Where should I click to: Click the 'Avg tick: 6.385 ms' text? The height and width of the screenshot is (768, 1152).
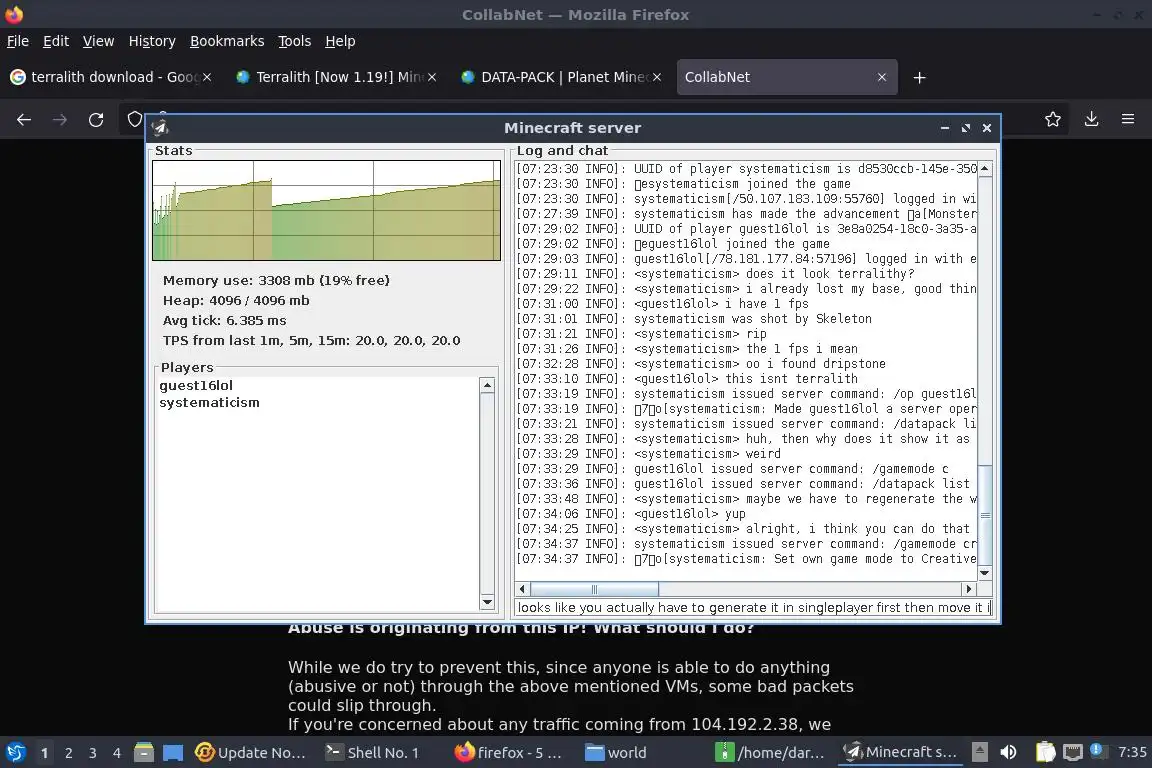224,320
